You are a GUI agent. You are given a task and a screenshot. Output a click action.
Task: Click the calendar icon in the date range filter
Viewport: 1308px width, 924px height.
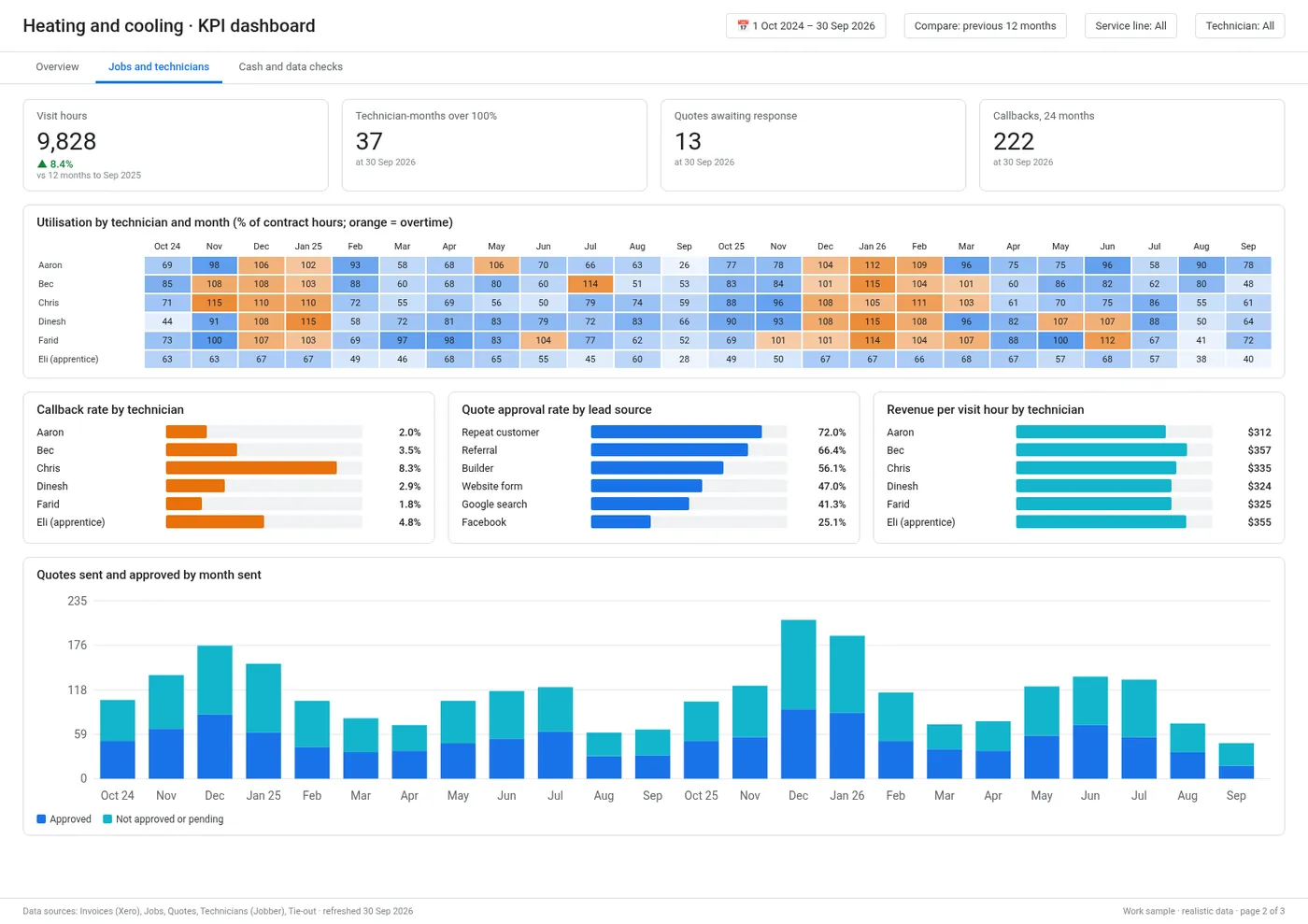743,26
